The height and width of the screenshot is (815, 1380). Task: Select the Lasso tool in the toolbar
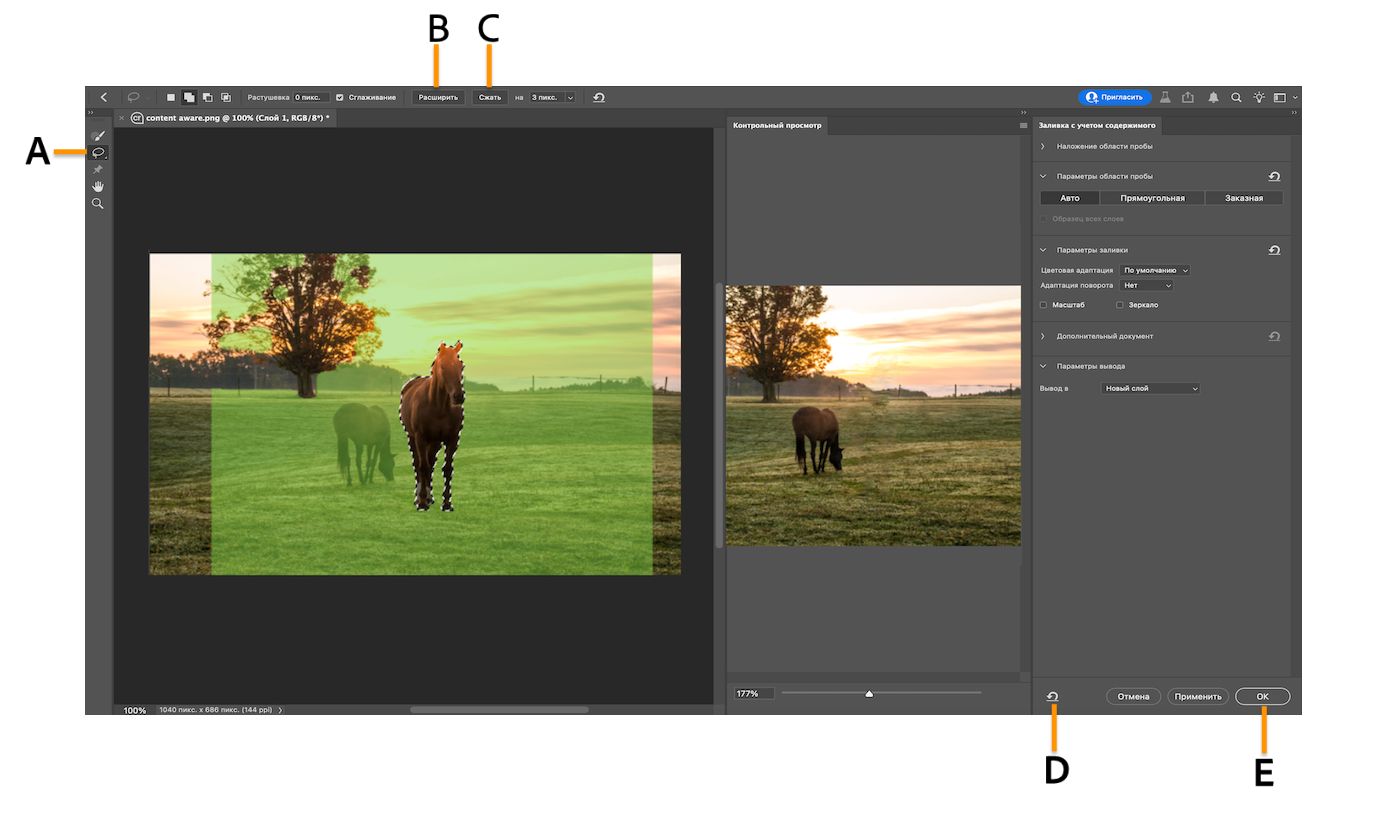(x=97, y=152)
